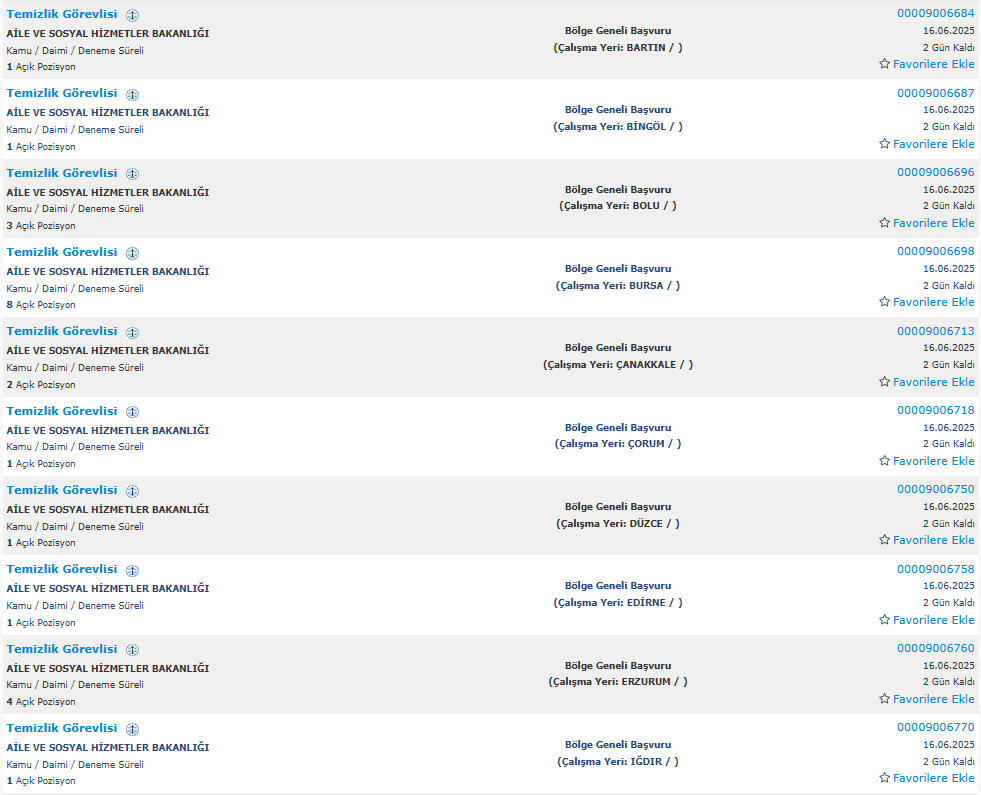
Task: Open the Temizlik Görevlisi posting for EDİRNE
Action: (62, 569)
